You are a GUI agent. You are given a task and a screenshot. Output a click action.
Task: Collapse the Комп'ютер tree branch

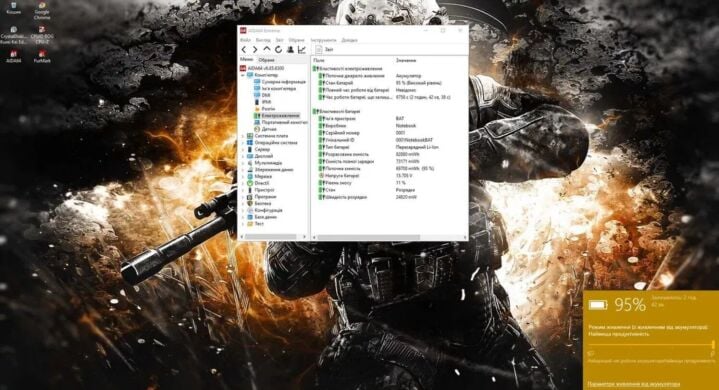[243, 75]
